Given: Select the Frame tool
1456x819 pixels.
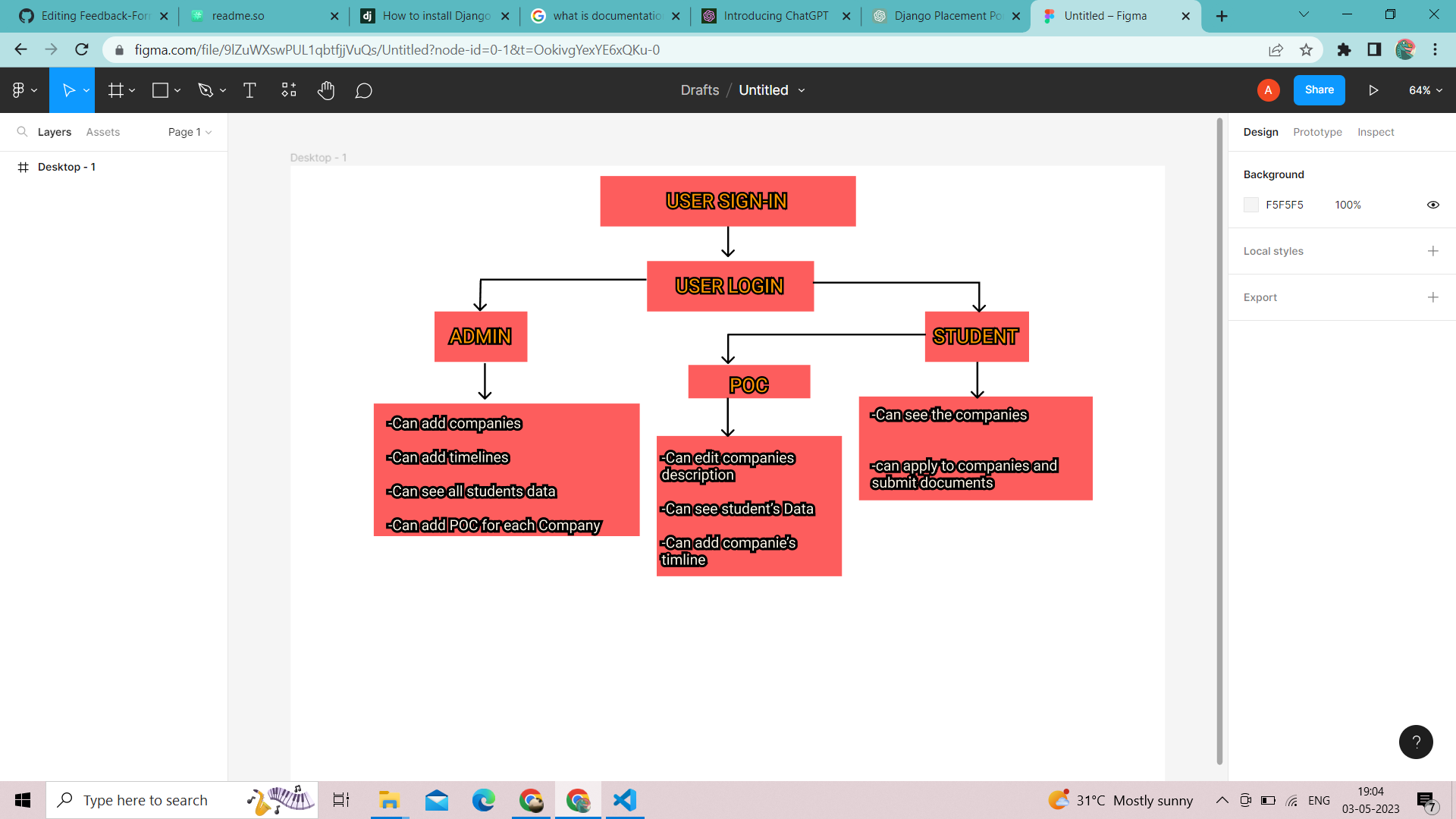Looking at the screenshot, I should click(115, 90).
